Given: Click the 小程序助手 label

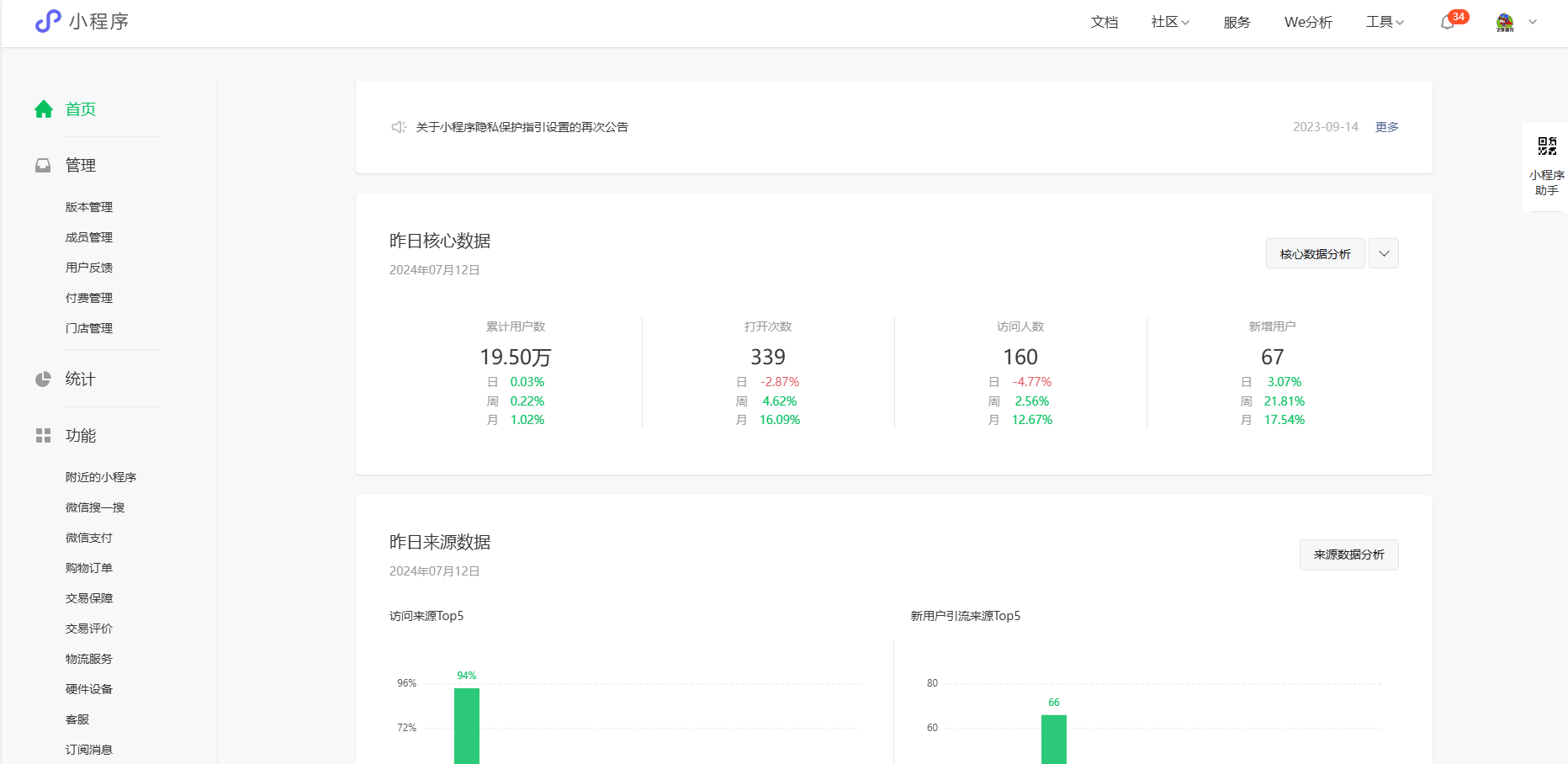Looking at the screenshot, I should click(x=1547, y=183).
